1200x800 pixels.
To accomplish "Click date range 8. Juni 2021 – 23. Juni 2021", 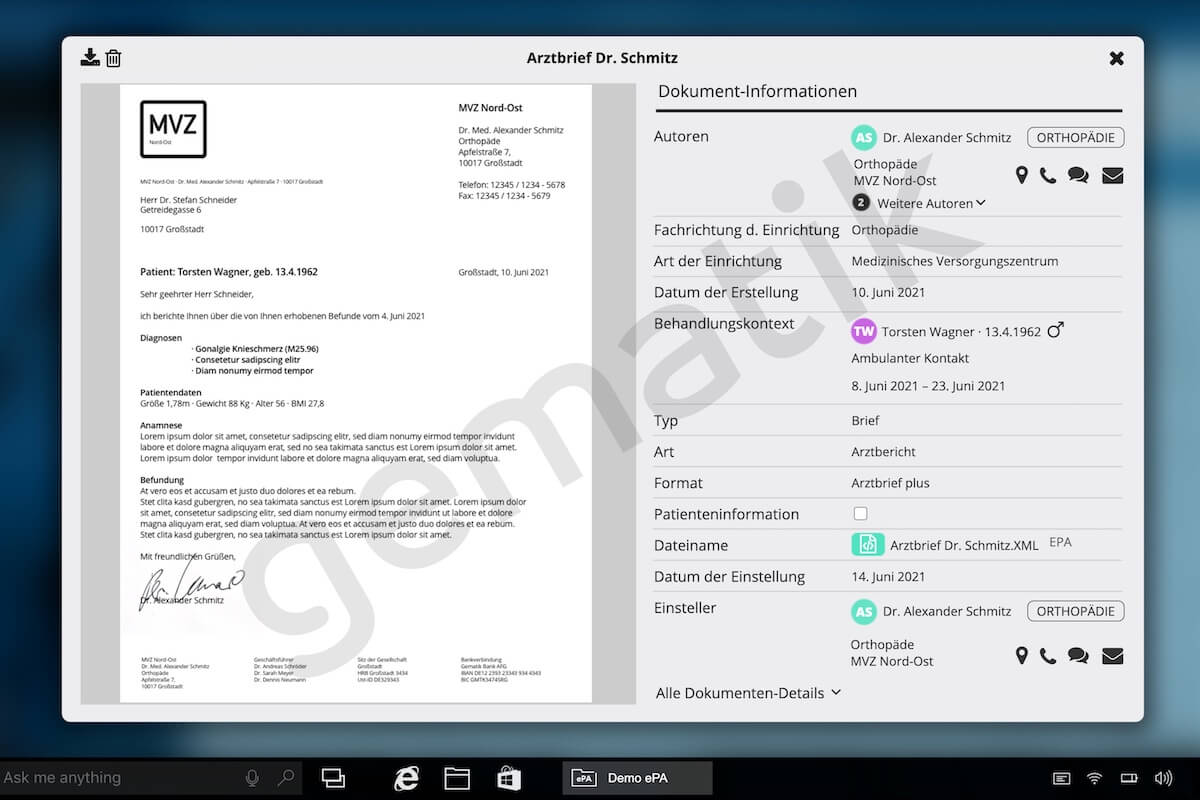I will coord(928,386).
